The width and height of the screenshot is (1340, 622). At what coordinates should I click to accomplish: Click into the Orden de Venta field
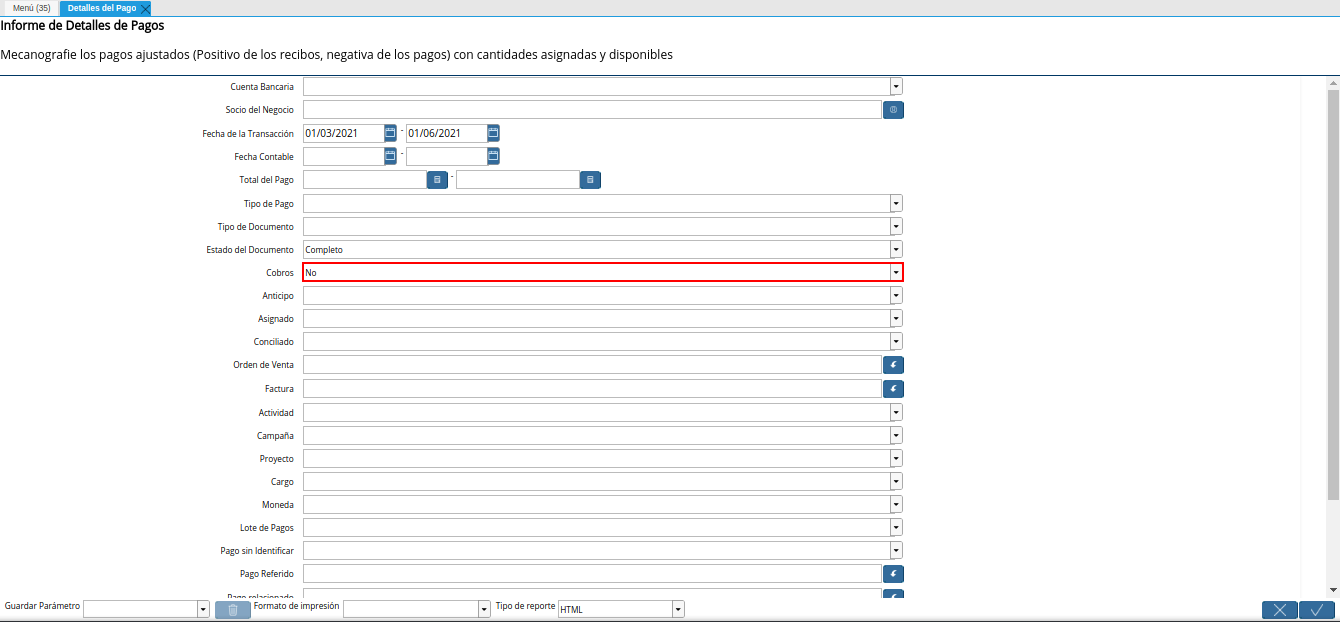point(592,365)
